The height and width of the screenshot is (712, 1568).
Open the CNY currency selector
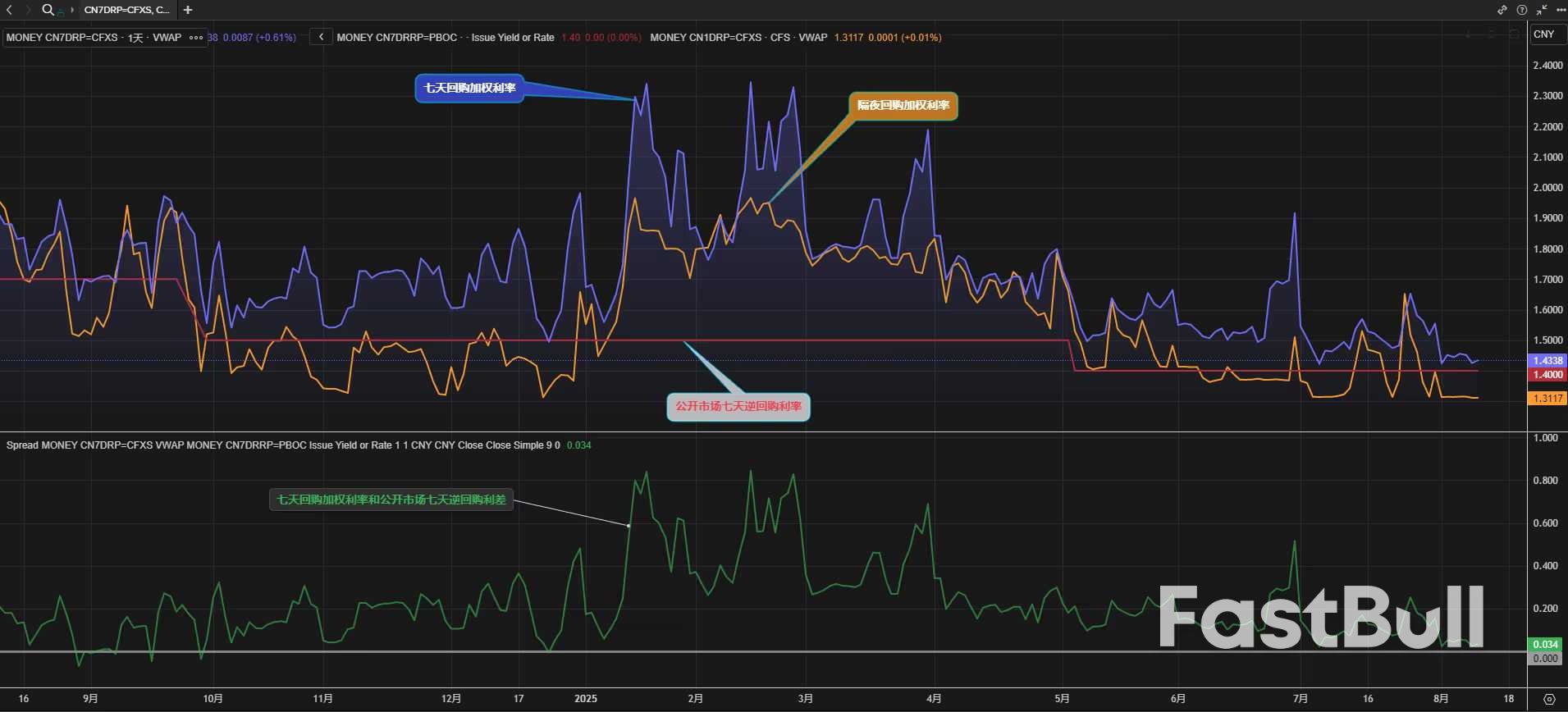point(1545,34)
